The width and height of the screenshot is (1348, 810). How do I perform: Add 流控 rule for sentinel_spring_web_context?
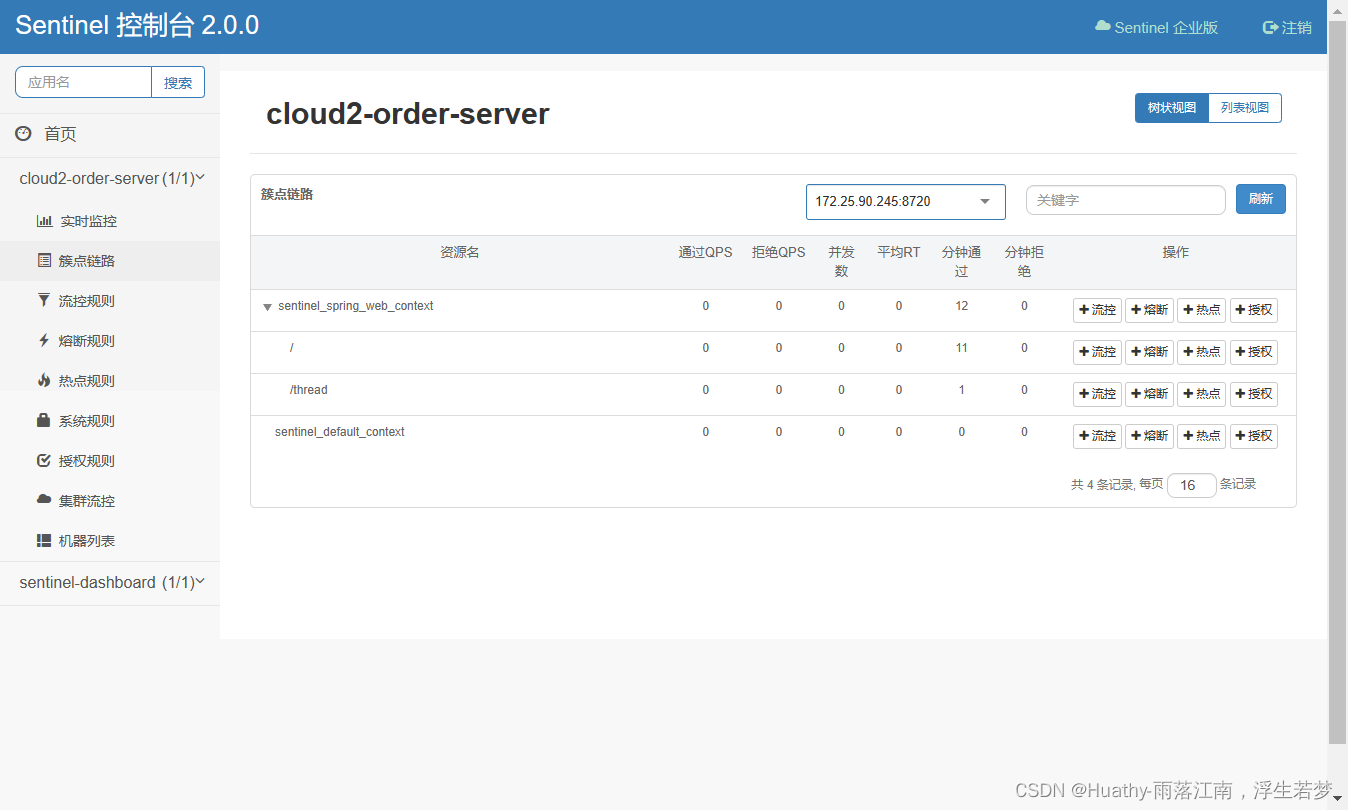point(1097,310)
